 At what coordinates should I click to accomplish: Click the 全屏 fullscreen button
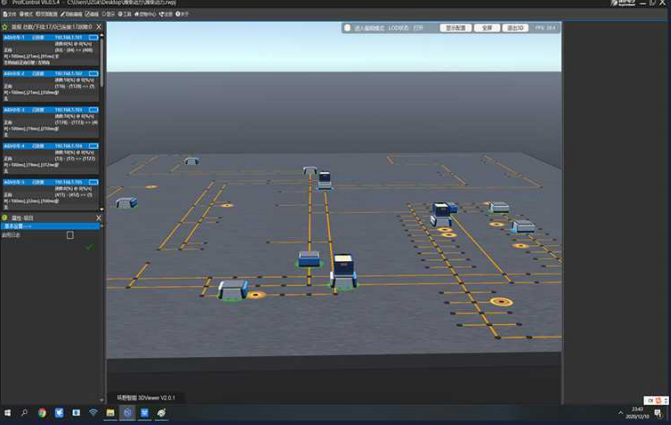487,28
